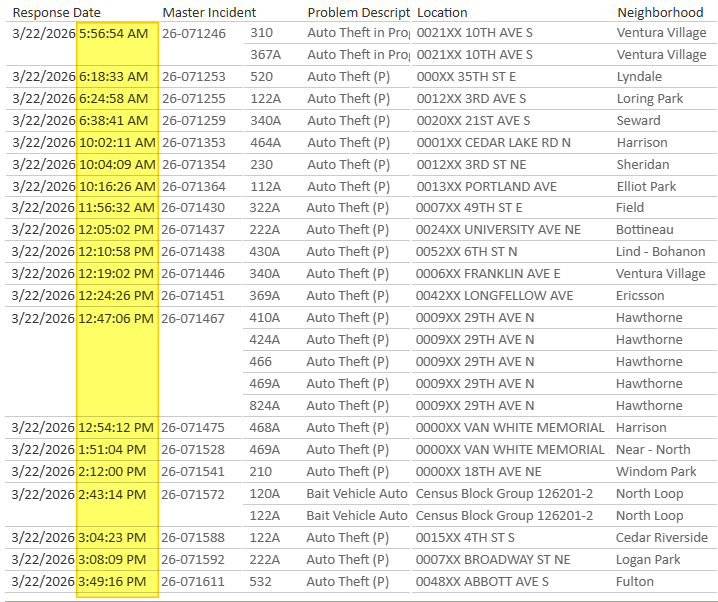Select incident 26-071467

tap(193, 318)
